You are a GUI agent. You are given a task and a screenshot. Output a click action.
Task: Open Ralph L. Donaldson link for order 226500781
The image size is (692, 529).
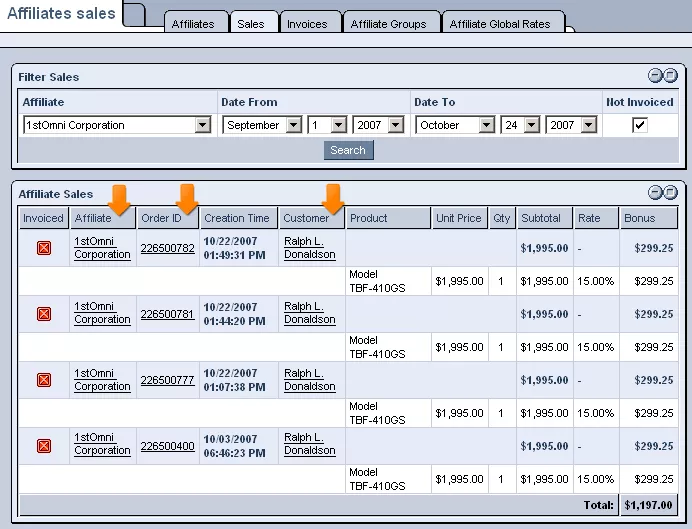pyautogui.click(x=309, y=313)
